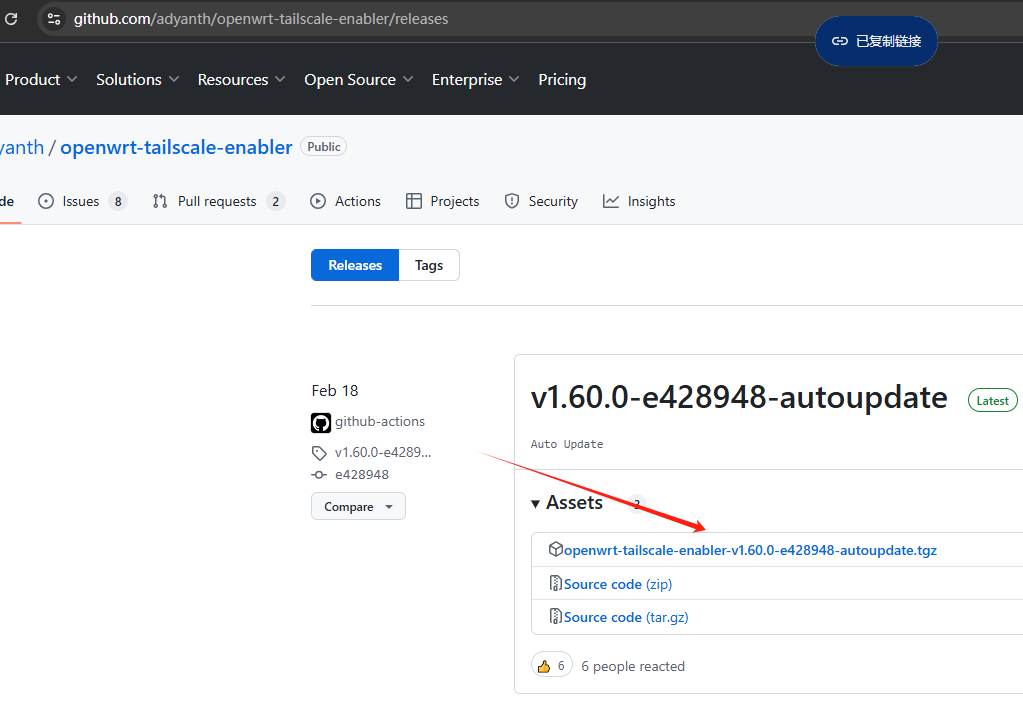The width and height of the screenshot is (1023, 716).
Task: Click the Security shield icon
Action: 512,201
